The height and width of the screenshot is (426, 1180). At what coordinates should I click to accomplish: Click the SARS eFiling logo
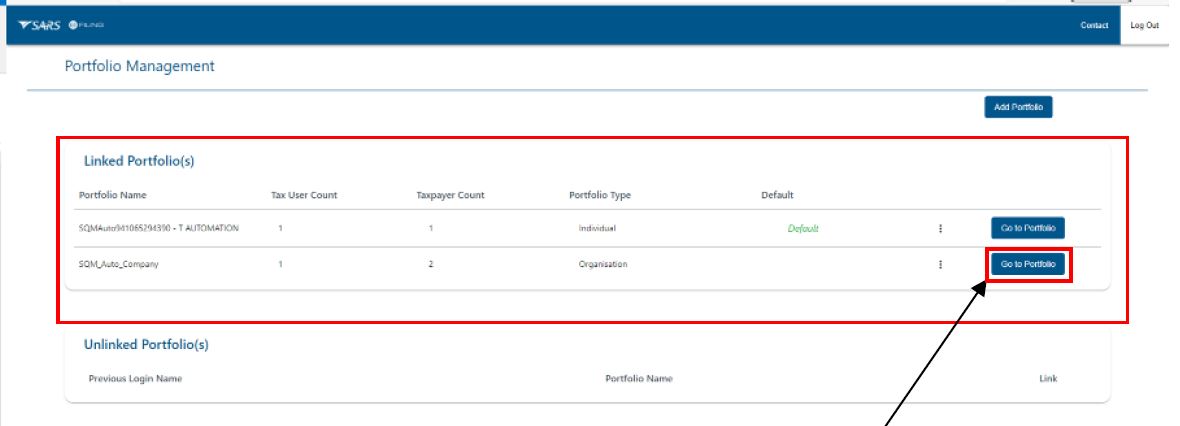pos(62,26)
